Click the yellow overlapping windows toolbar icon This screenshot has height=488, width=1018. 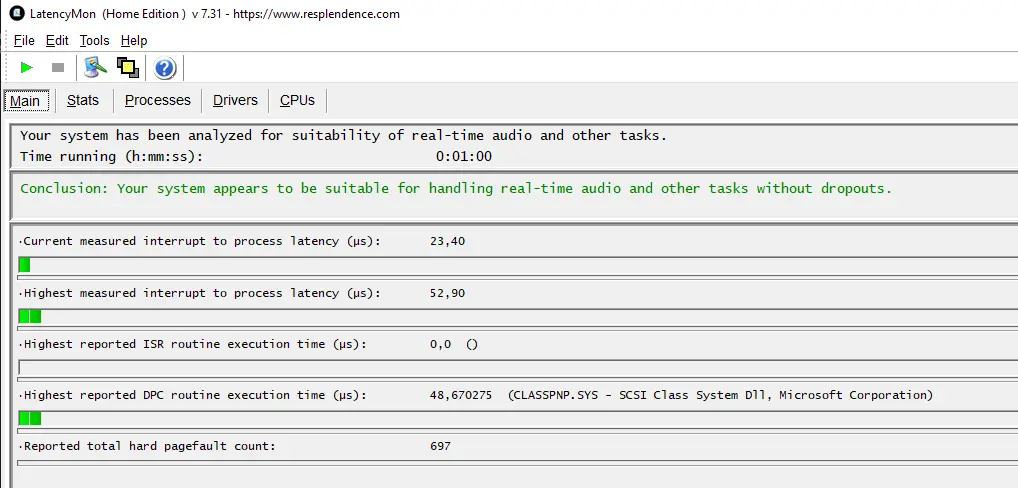[128, 67]
